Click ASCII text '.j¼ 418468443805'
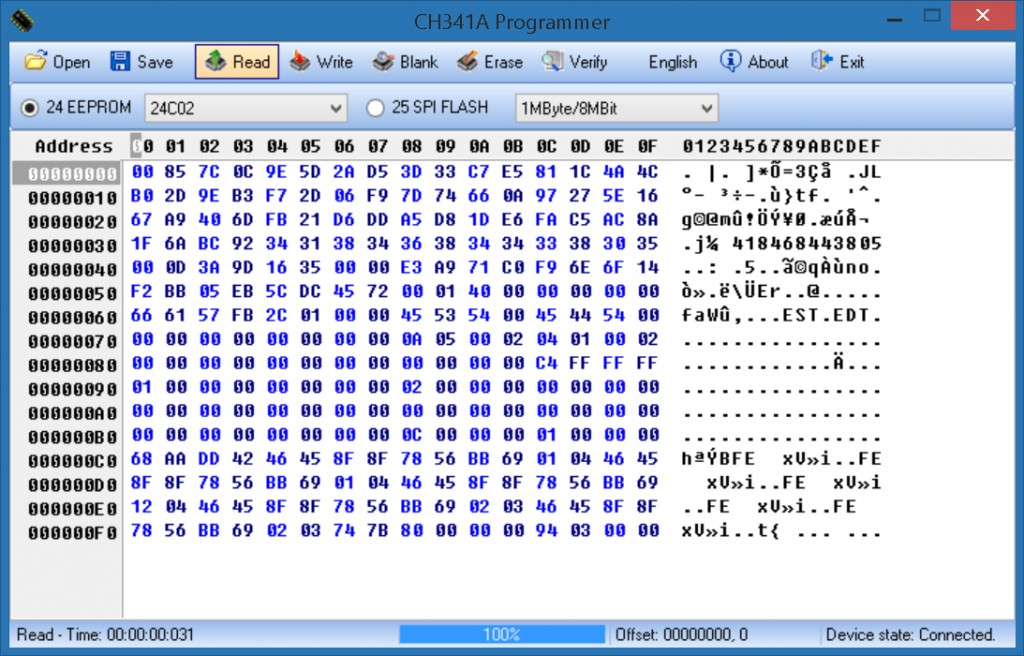Screen dimensions: 1024x656 tap(782, 244)
